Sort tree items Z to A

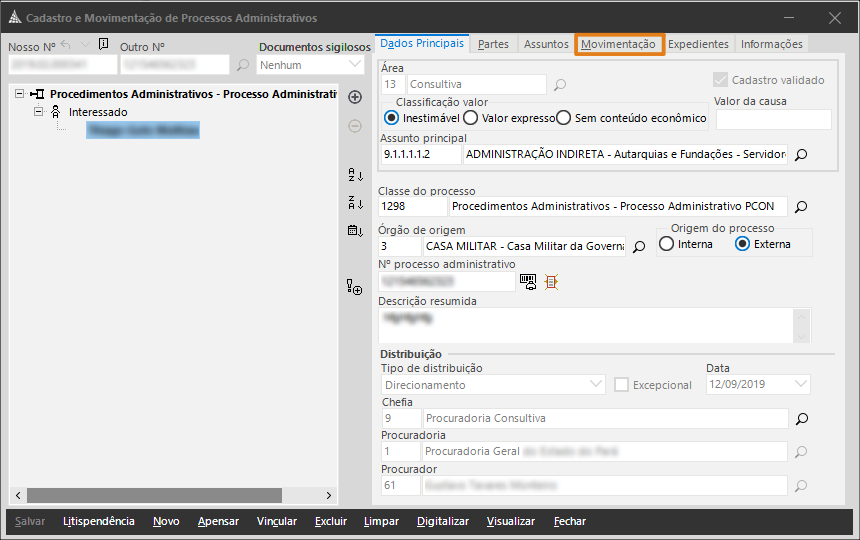[355, 203]
